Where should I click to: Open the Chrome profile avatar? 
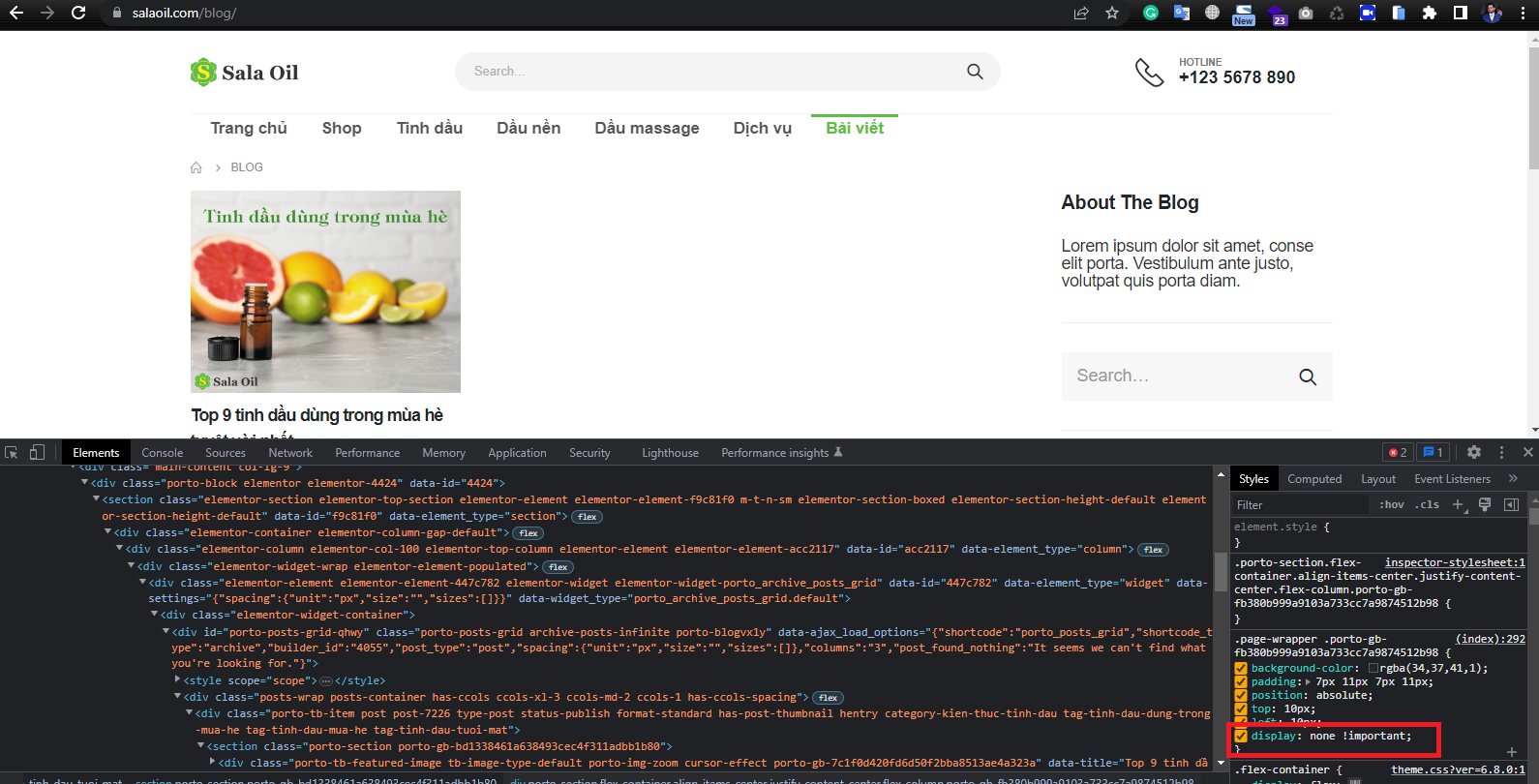coord(1492,13)
